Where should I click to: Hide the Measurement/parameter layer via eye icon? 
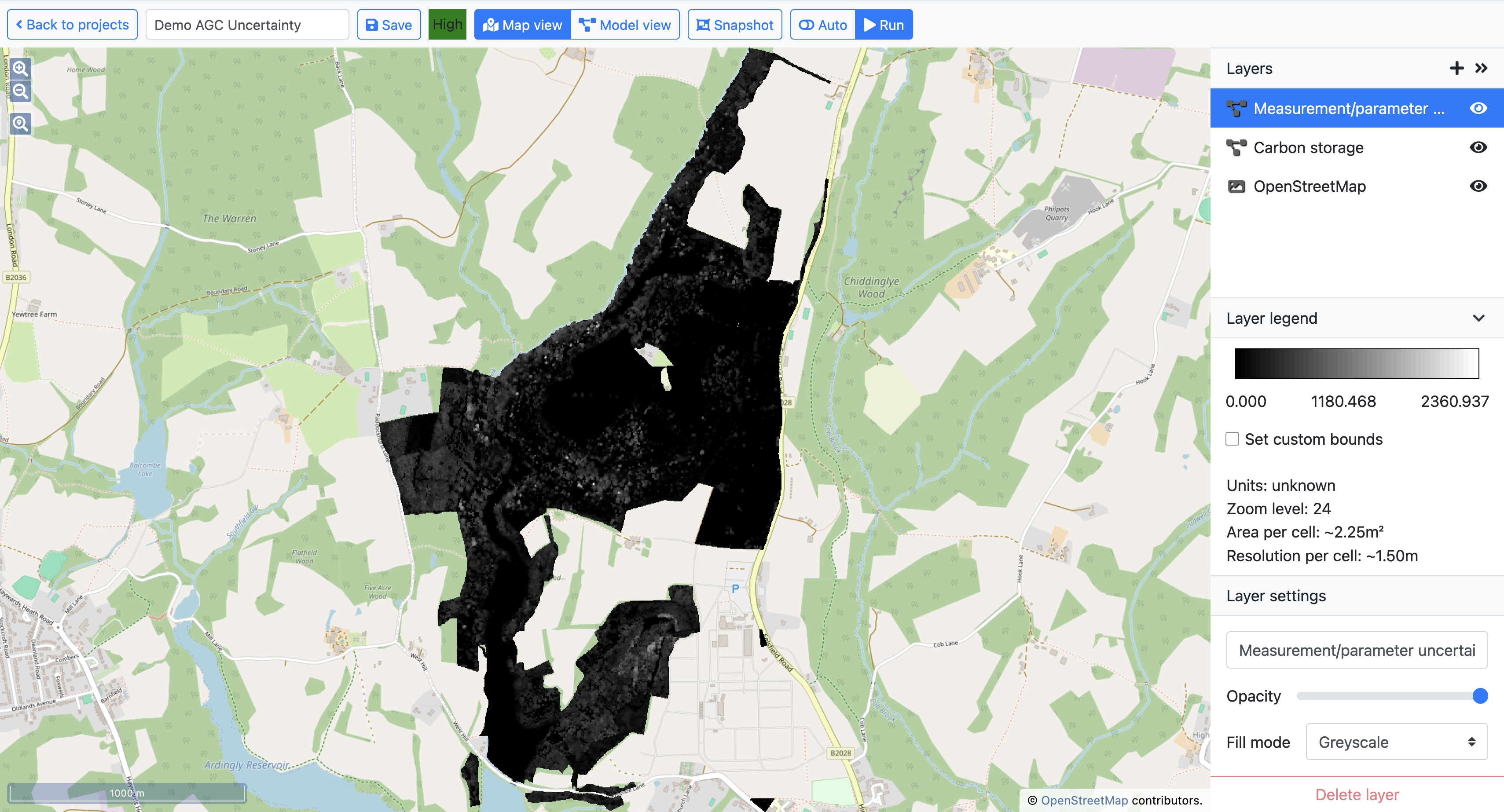click(1478, 108)
